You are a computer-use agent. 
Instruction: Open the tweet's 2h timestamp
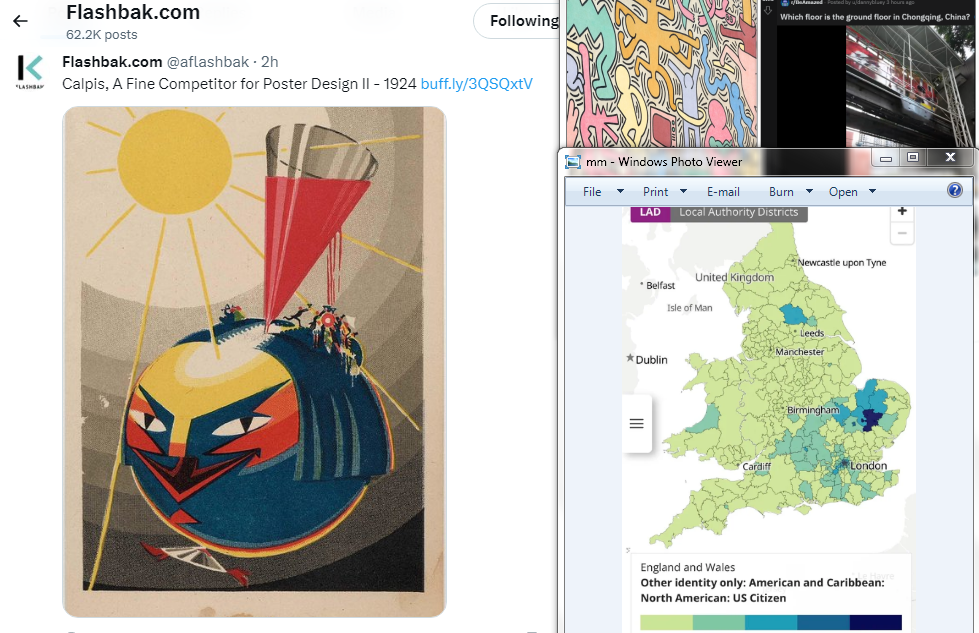coord(270,62)
